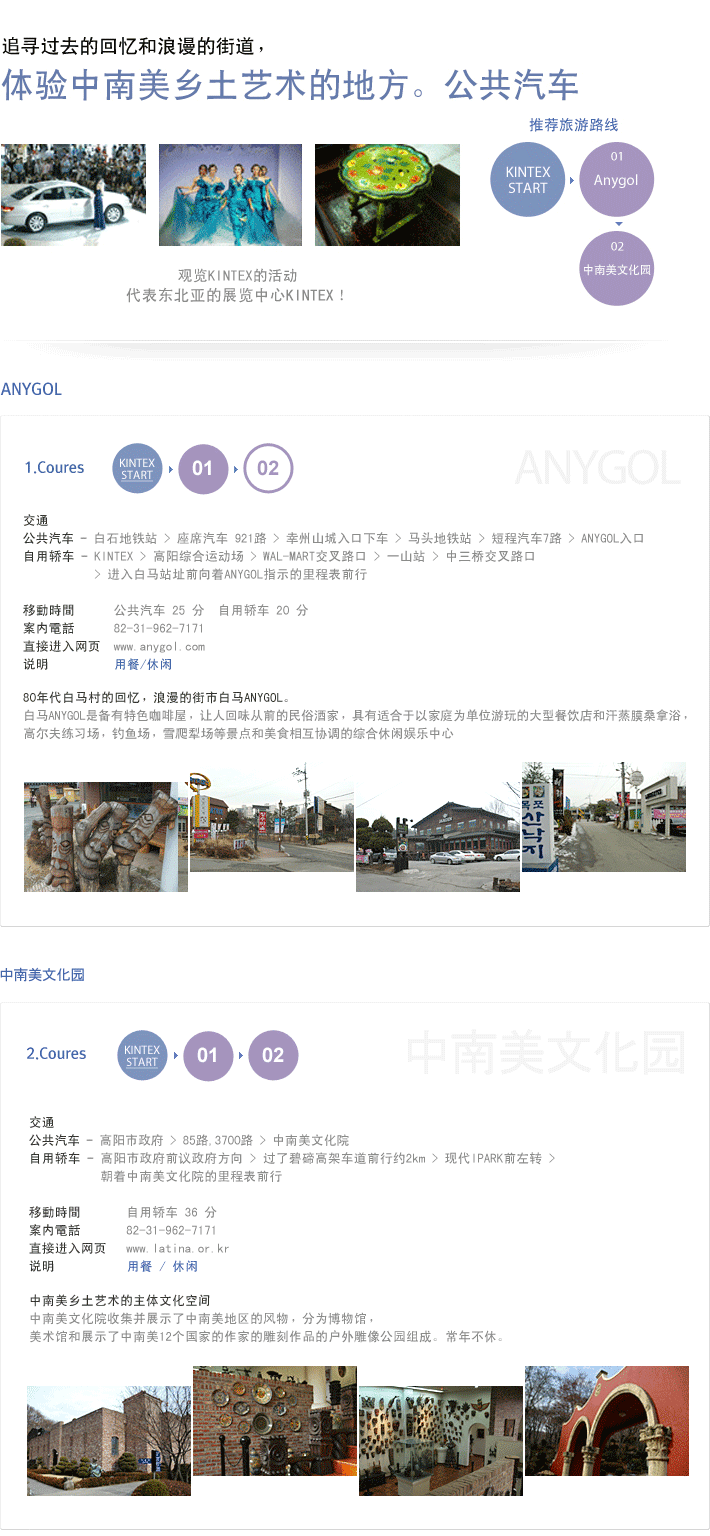710x1536 pixels.
Task: Click the 01 circle in 2.Coures section
Action: point(207,1055)
